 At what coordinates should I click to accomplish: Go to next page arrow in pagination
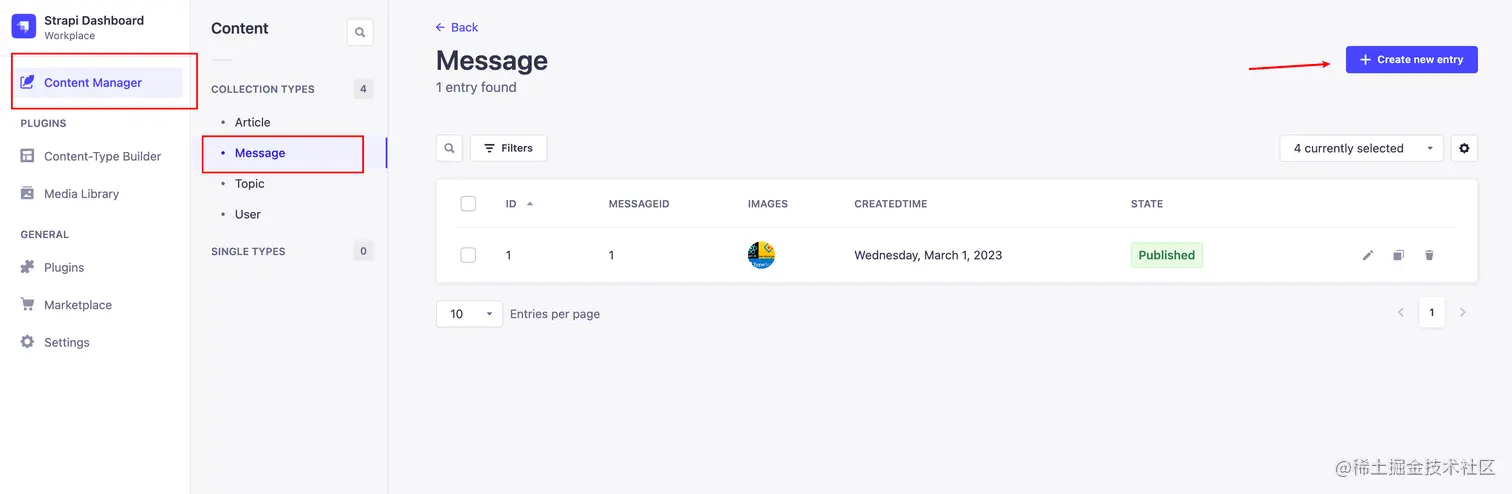[x=1463, y=313]
